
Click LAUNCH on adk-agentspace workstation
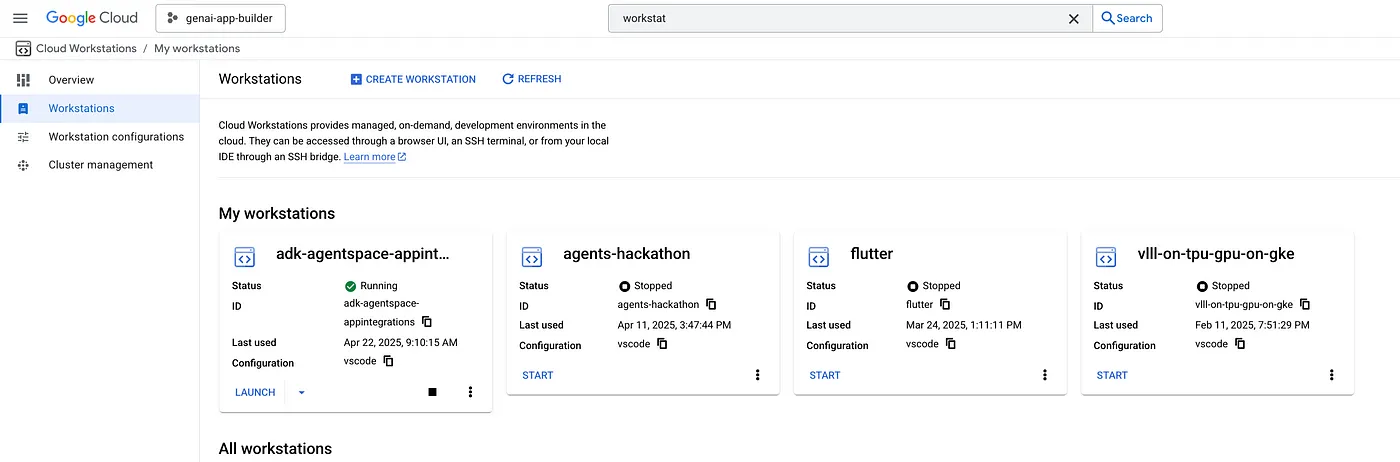point(255,392)
